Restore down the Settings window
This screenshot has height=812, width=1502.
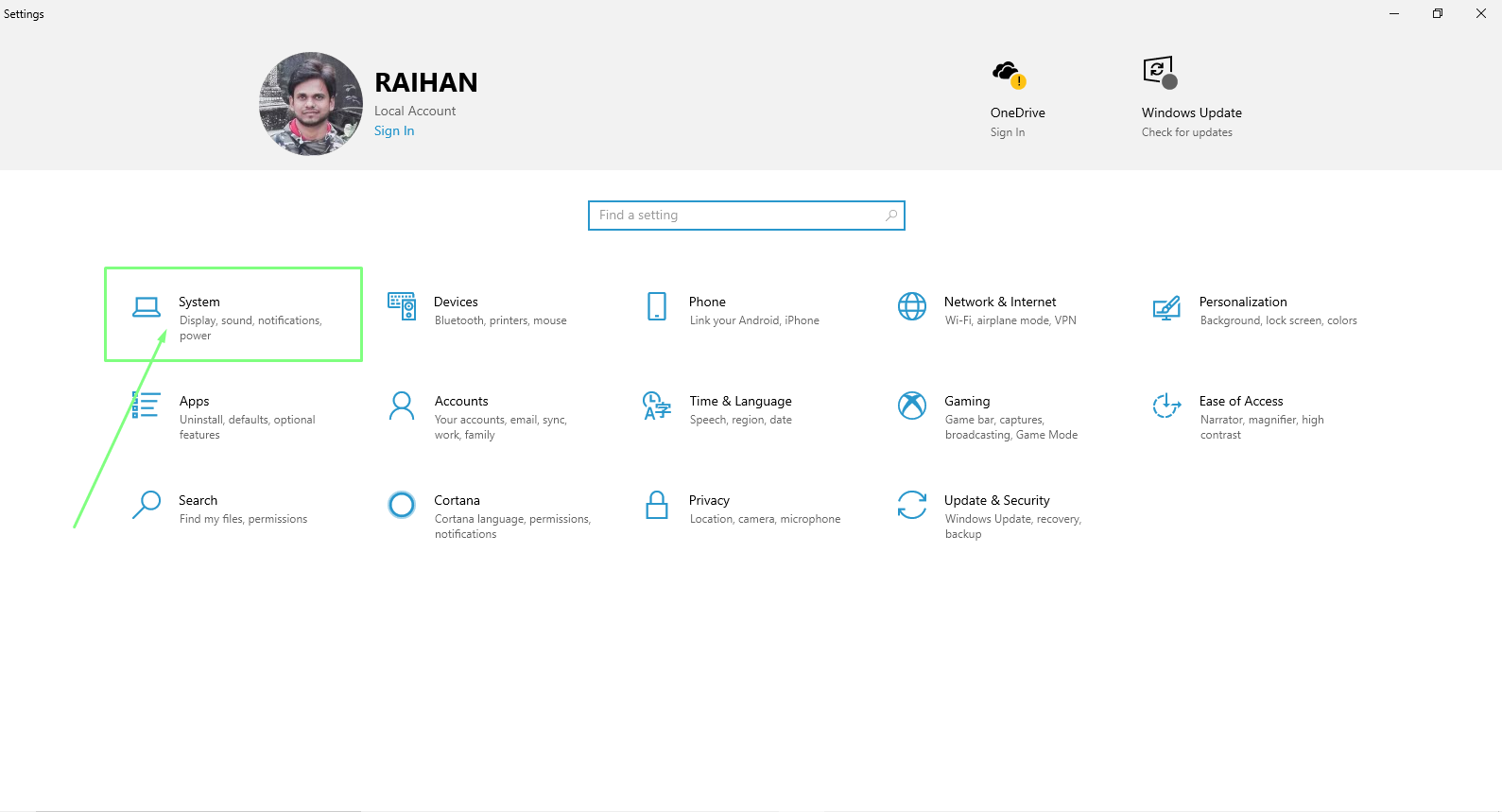(1437, 13)
